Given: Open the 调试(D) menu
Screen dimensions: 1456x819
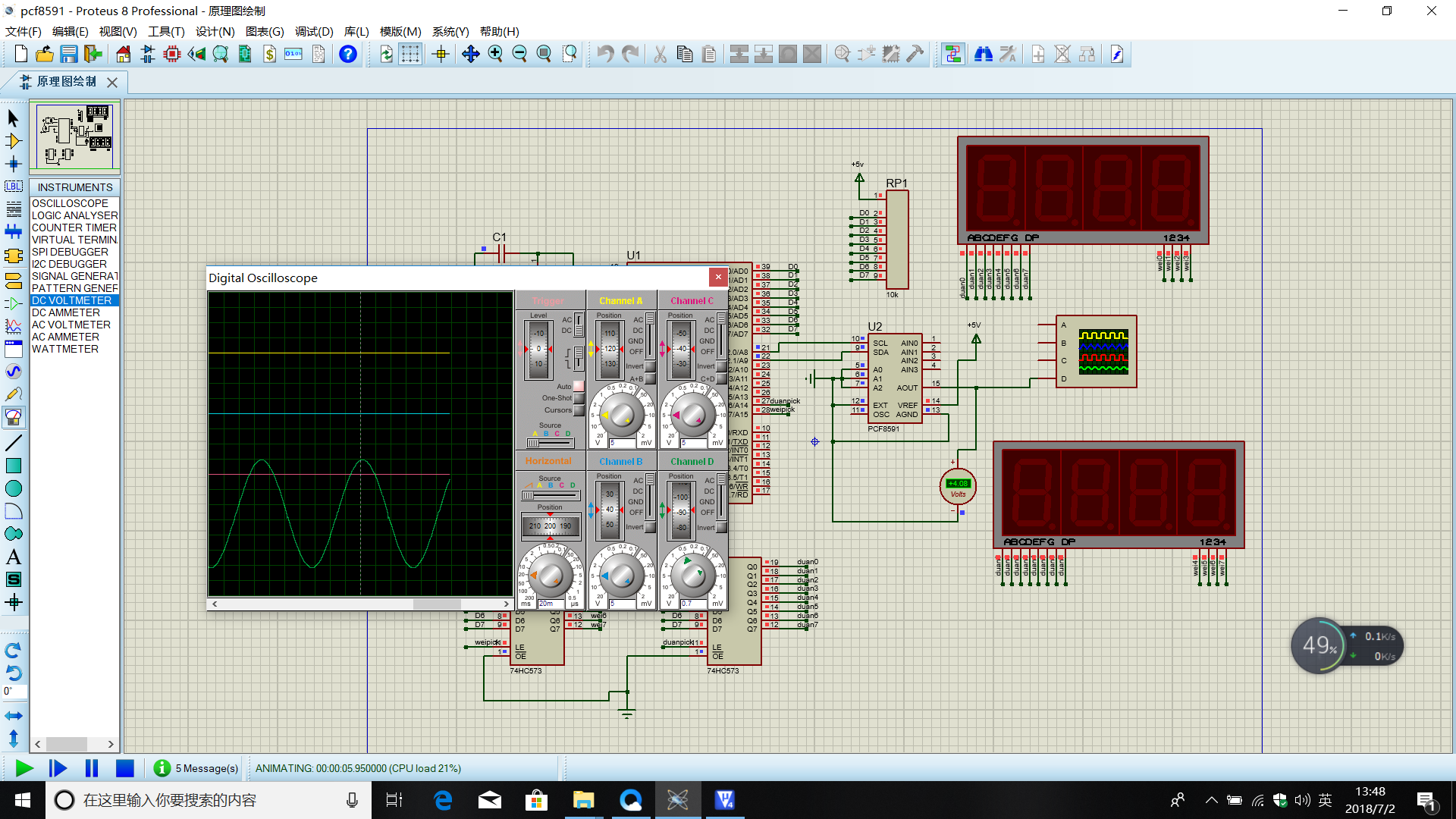Looking at the screenshot, I should [314, 31].
